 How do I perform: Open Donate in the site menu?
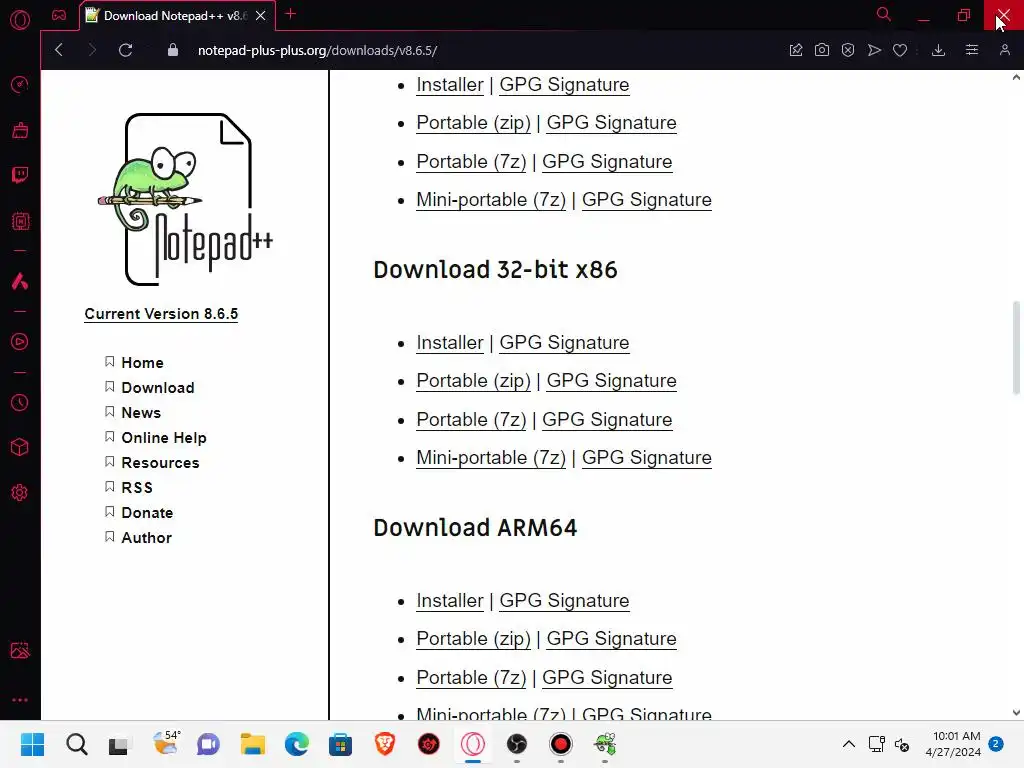147,513
